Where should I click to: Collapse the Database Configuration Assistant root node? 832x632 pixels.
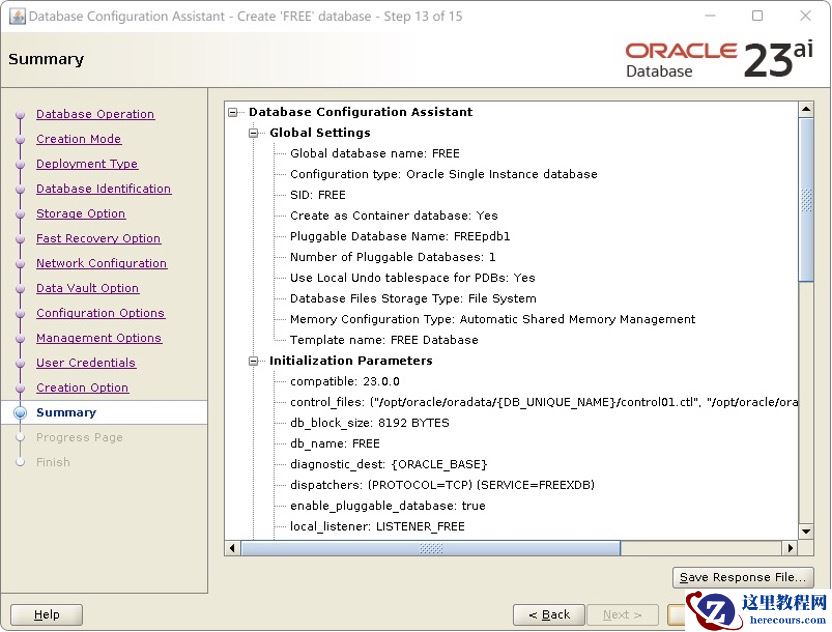pyautogui.click(x=233, y=112)
